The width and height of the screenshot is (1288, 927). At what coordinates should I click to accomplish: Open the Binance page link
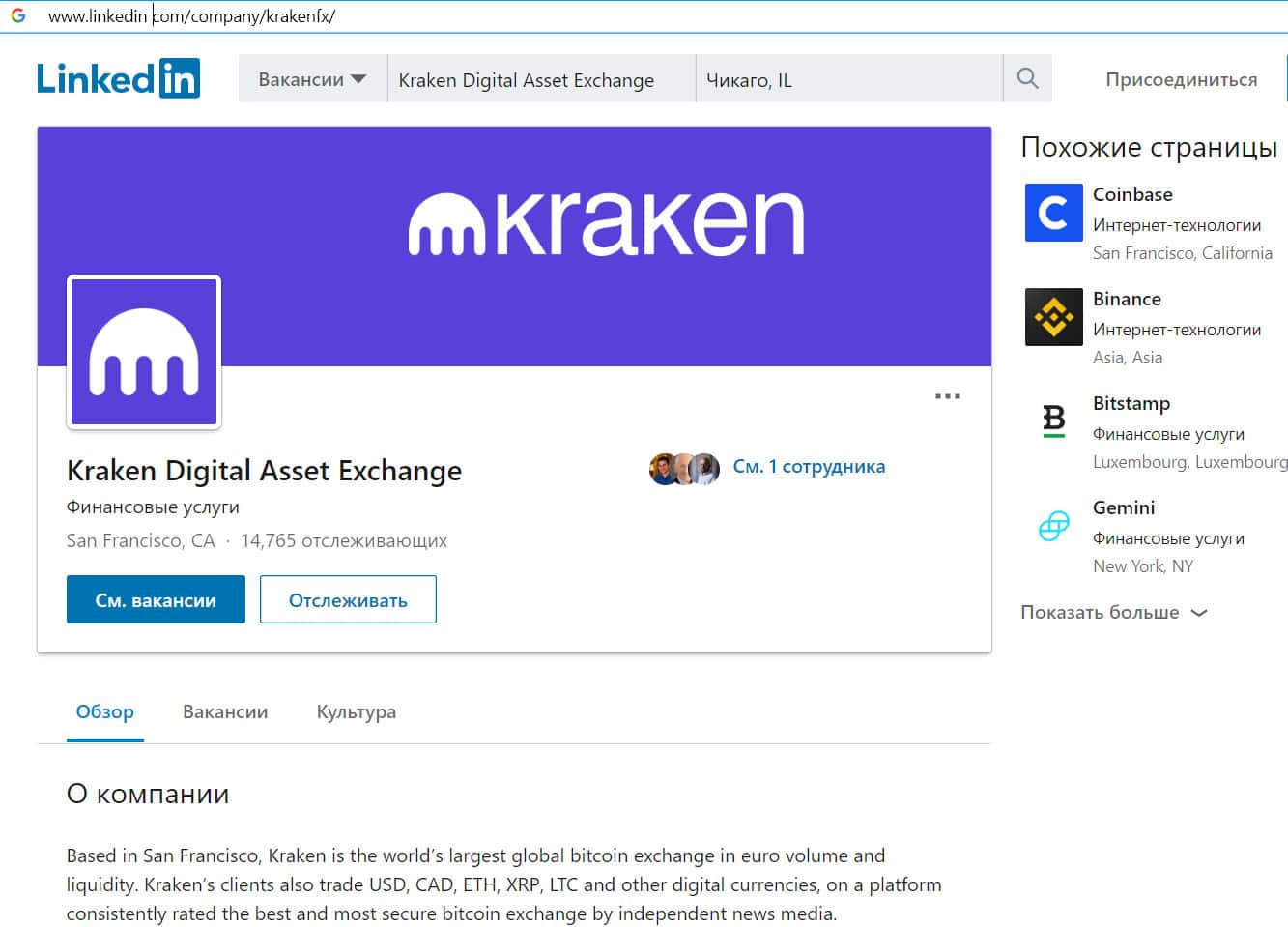[1127, 299]
